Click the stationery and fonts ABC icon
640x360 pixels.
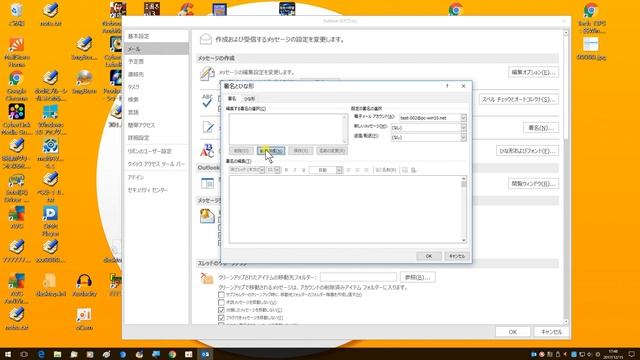point(207,150)
